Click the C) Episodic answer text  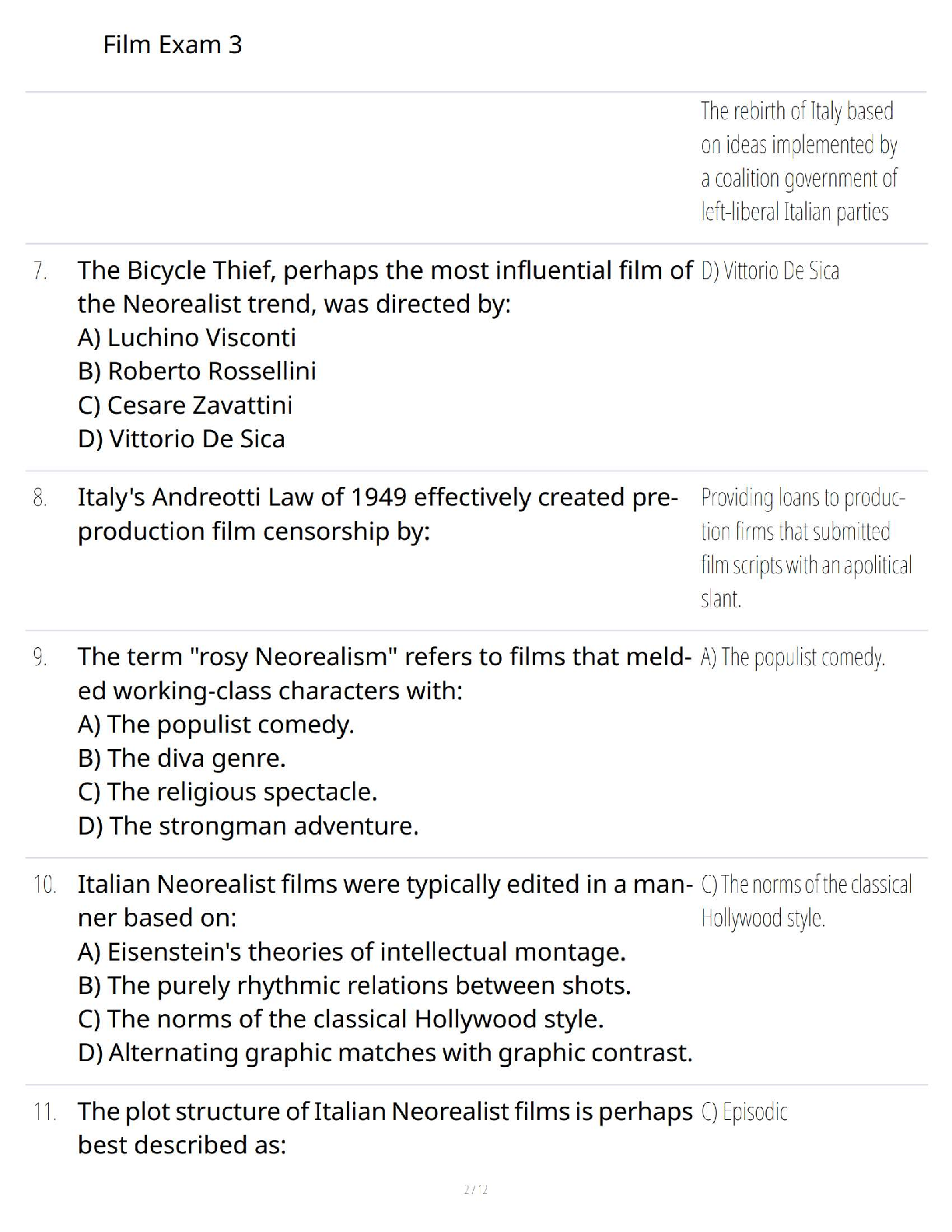(744, 1112)
